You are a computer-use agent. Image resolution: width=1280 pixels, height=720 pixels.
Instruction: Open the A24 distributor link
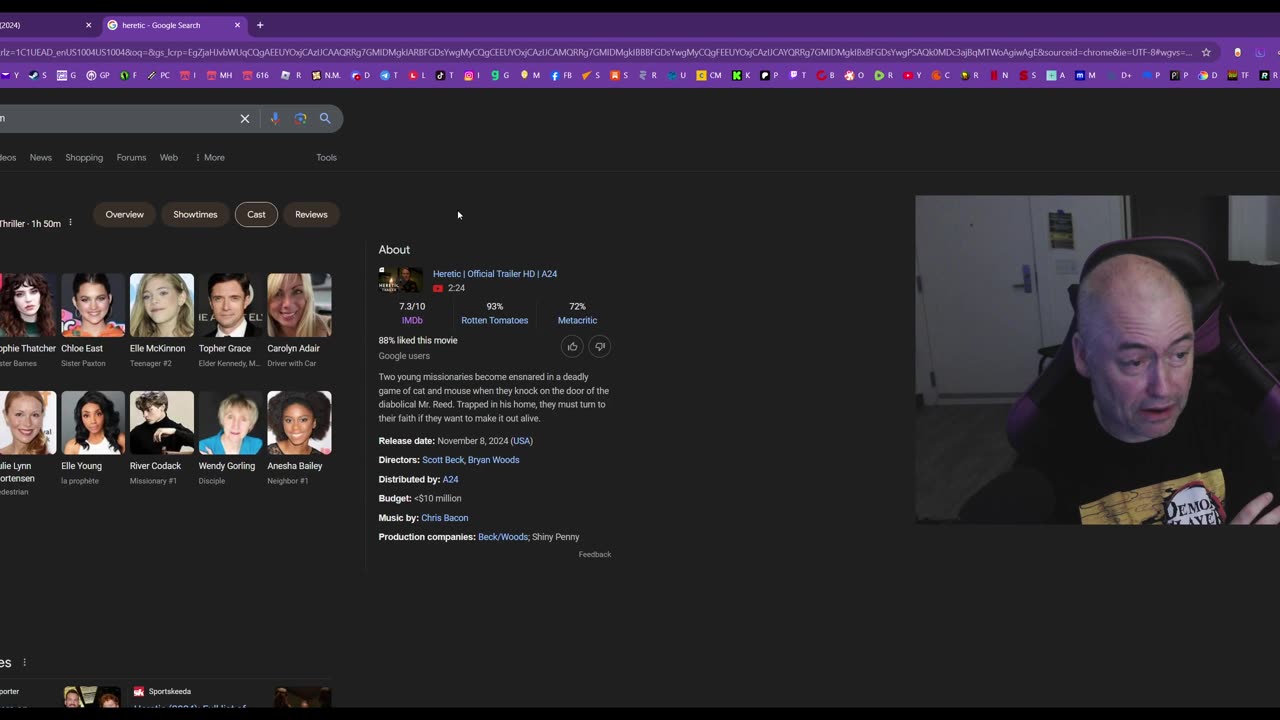tap(450, 479)
